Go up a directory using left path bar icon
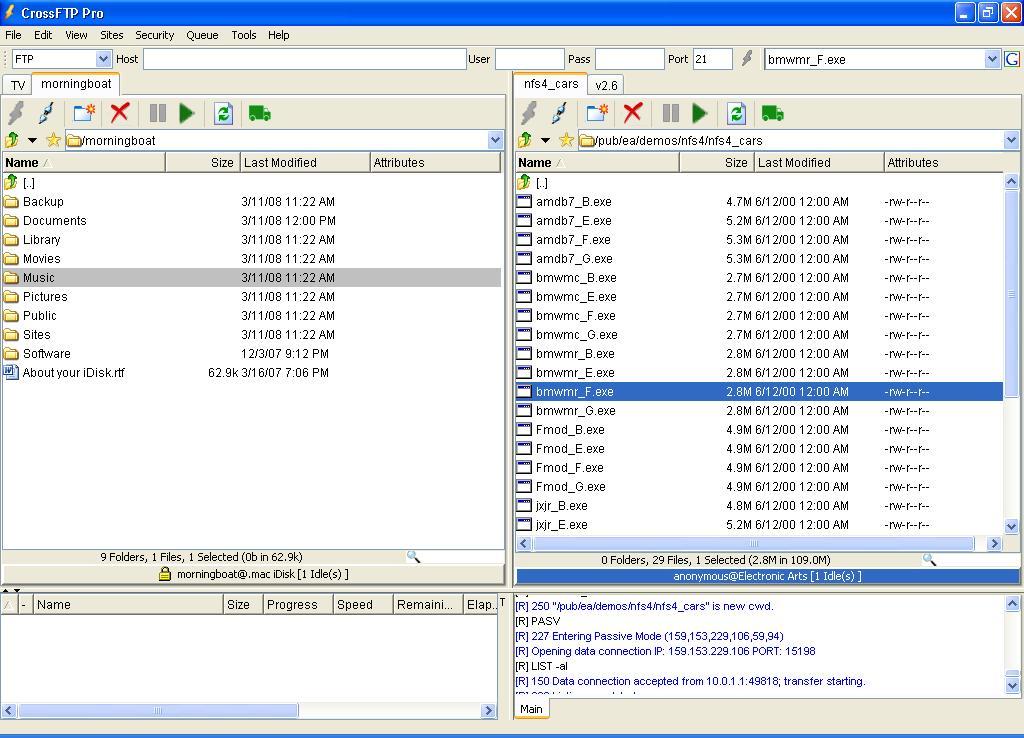The height and width of the screenshot is (738, 1024). tap(12, 140)
